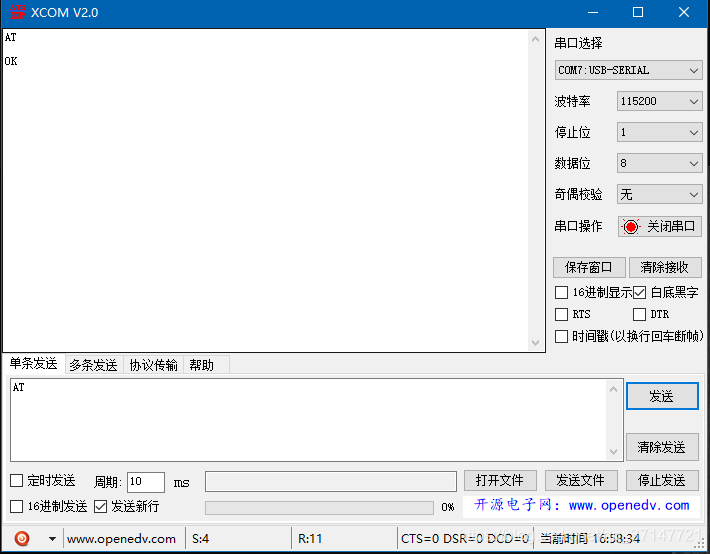Enable the 定时发送 checkbox
Image resolution: width=710 pixels, height=554 pixels.
(x=16, y=480)
